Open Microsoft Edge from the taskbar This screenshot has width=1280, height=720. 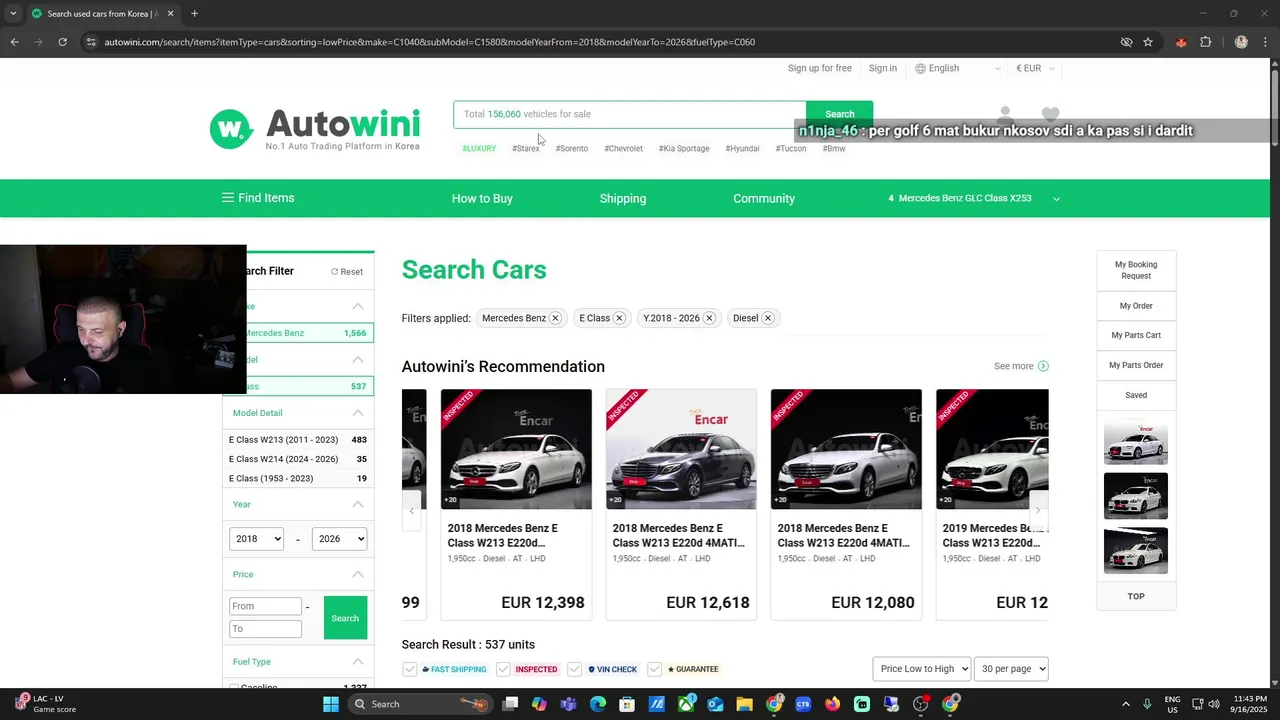pyautogui.click(x=598, y=704)
